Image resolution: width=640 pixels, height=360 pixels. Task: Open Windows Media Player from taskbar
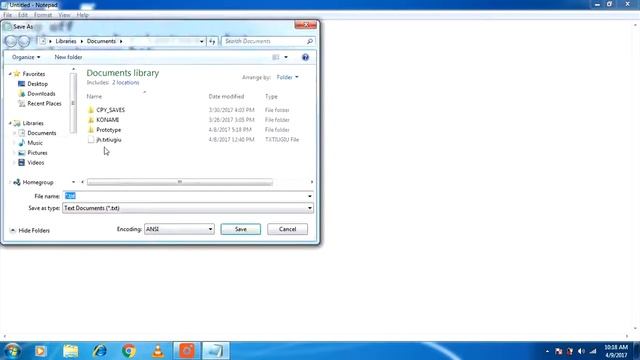click(x=40, y=351)
